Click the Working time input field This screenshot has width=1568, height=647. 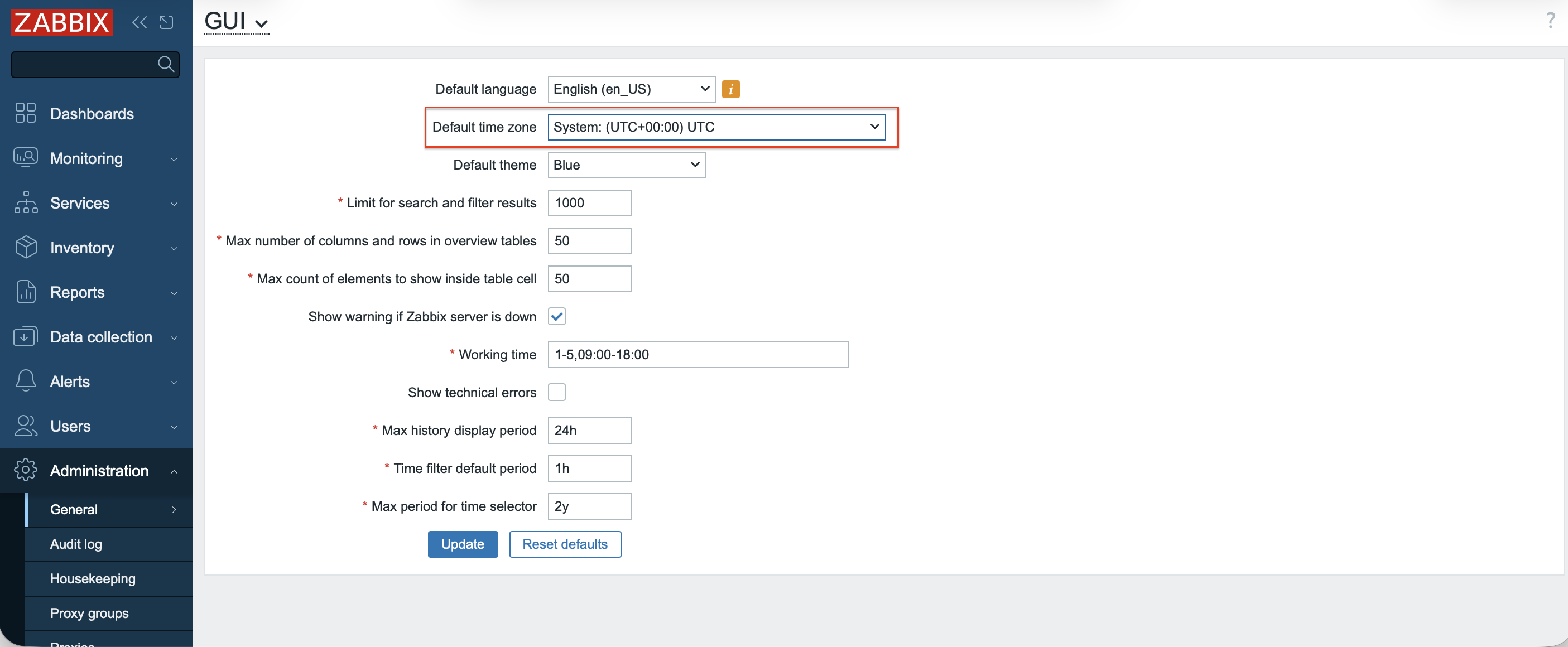(698, 354)
